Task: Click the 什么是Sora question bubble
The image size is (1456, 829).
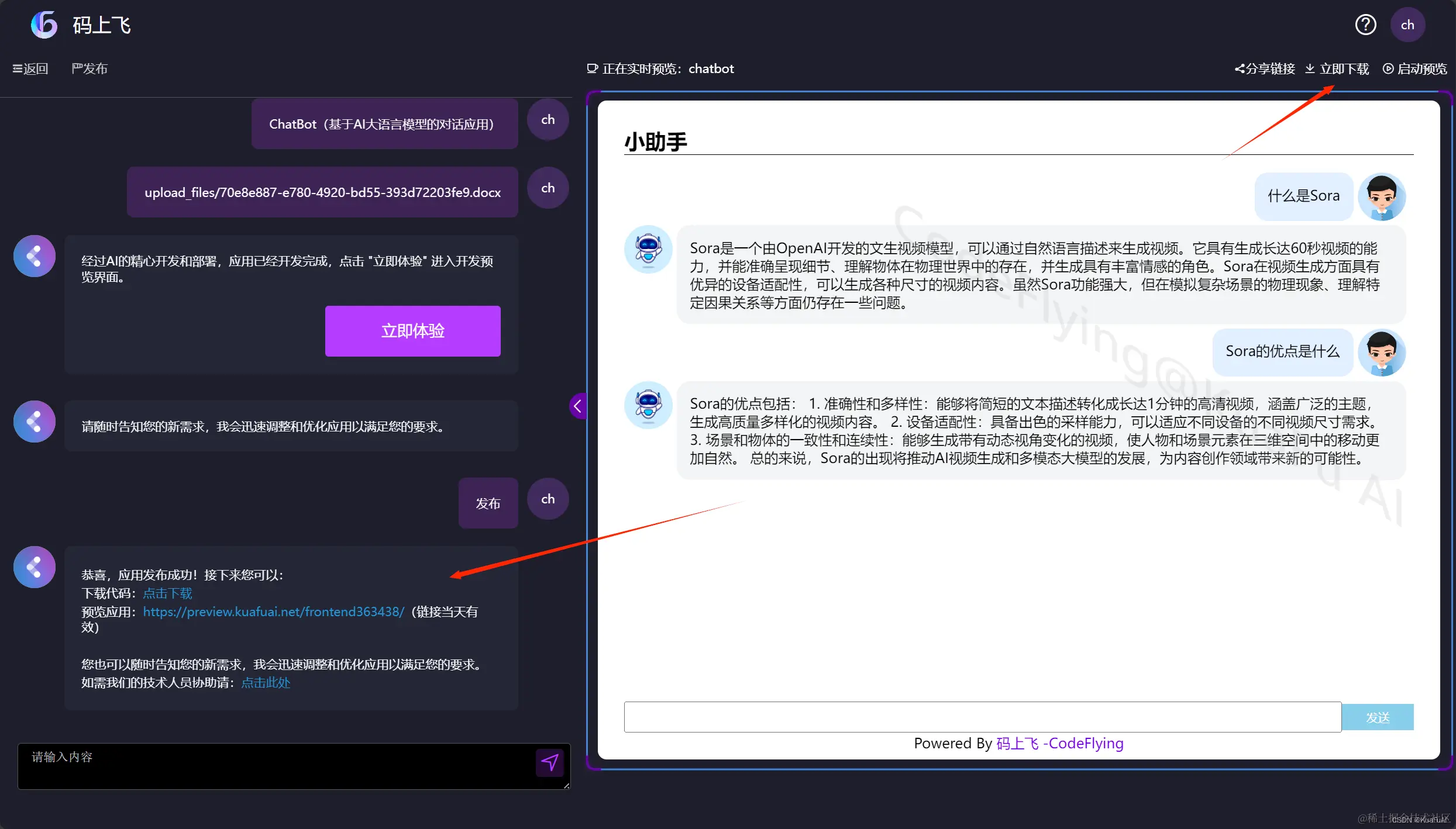Action: coord(1303,196)
